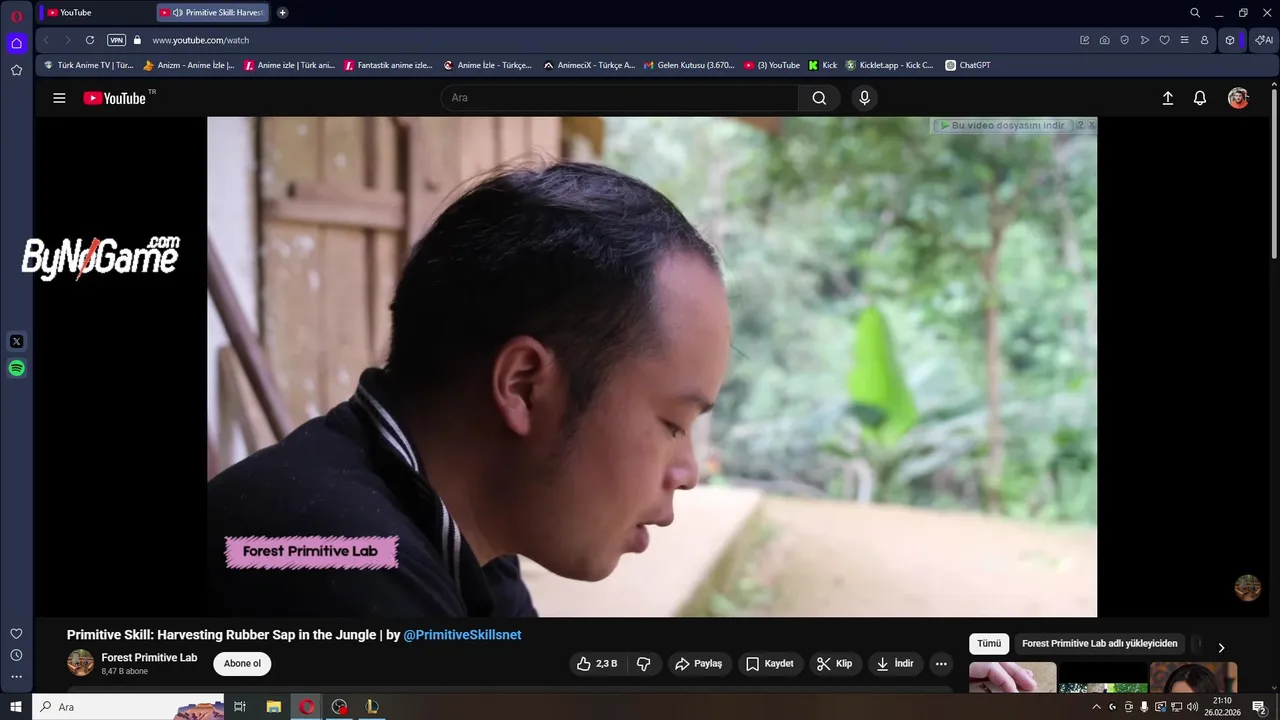Image resolution: width=1280 pixels, height=720 pixels.
Task: Dislike the video
Action: point(644,664)
